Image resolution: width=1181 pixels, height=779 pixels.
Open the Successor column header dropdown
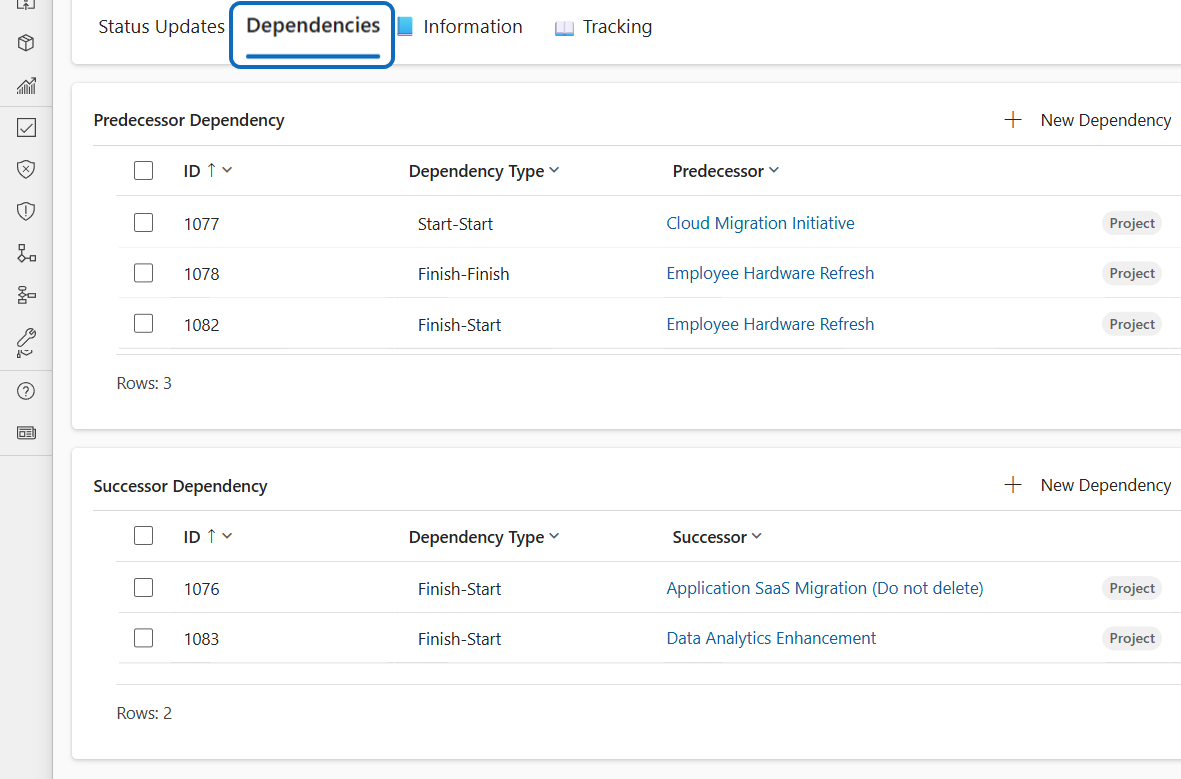coord(757,537)
